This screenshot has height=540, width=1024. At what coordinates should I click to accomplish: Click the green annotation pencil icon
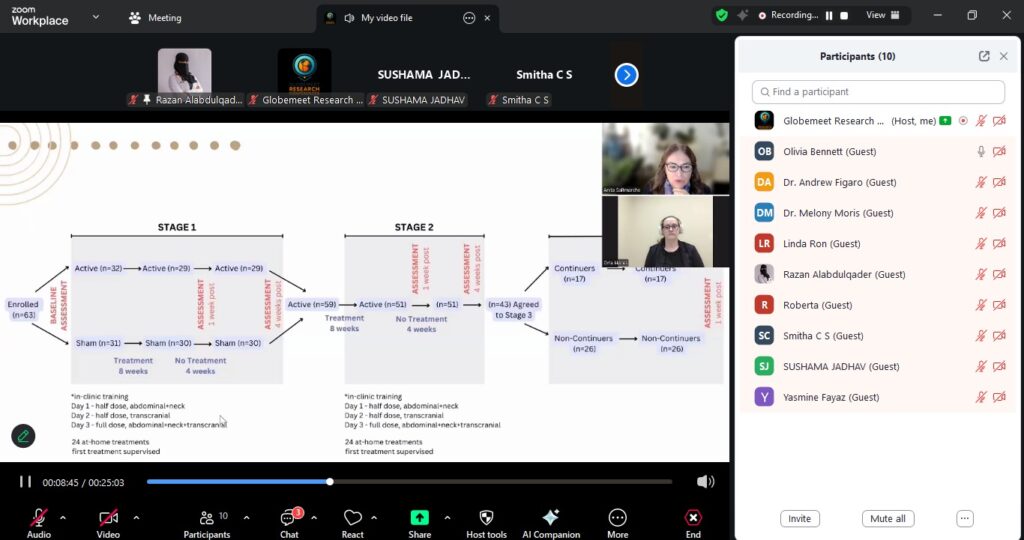(x=23, y=436)
